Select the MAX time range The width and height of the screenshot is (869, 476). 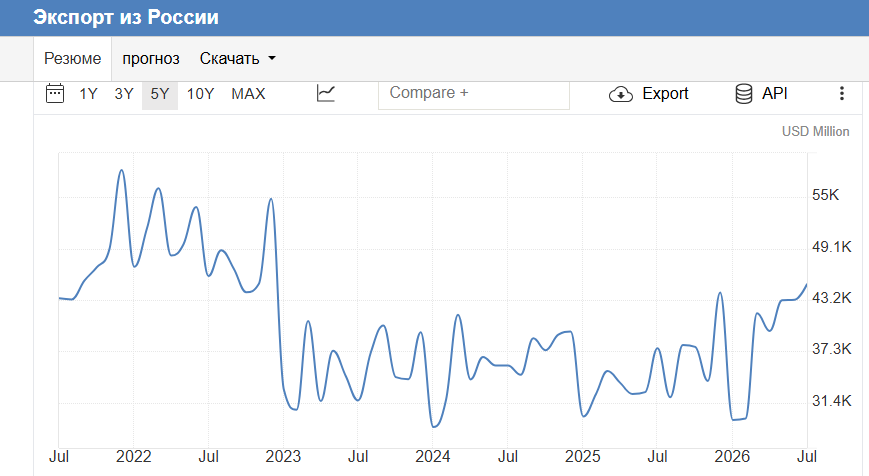point(248,94)
